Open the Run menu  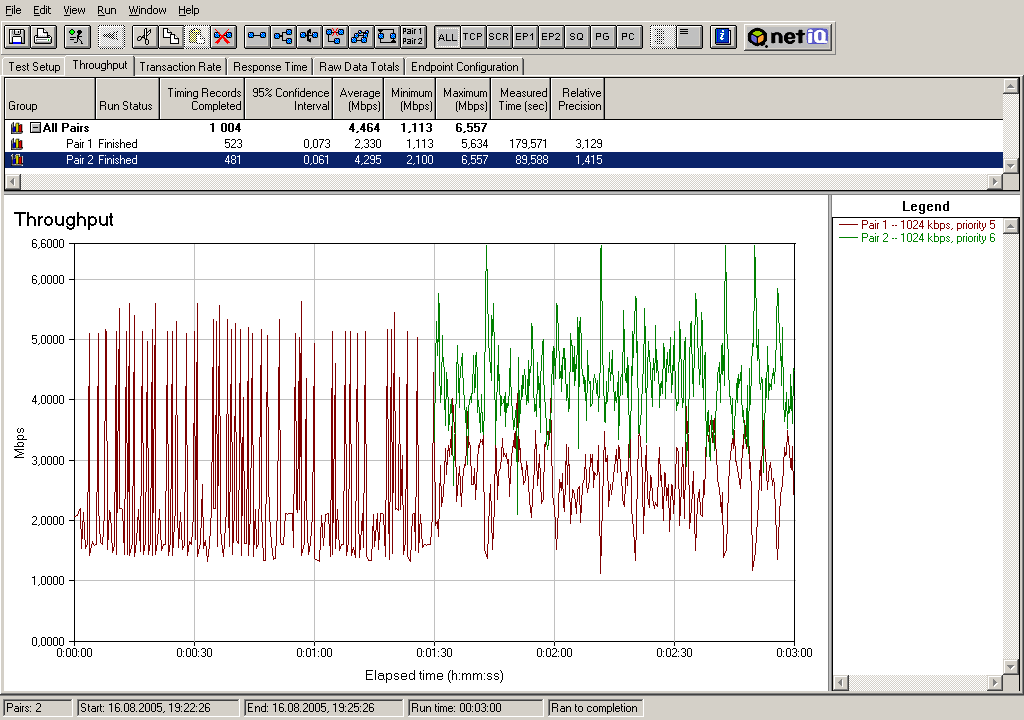[x=107, y=10]
